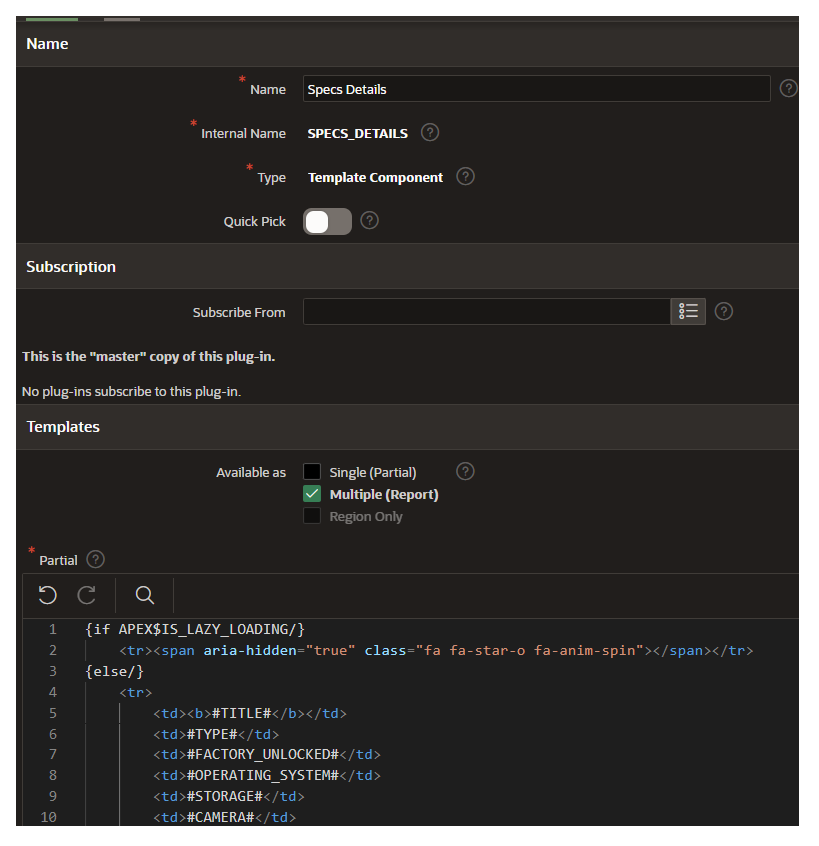Toggle the Quick Pick switch
Image resolution: width=819 pixels, height=846 pixels.
pos(327,221)
